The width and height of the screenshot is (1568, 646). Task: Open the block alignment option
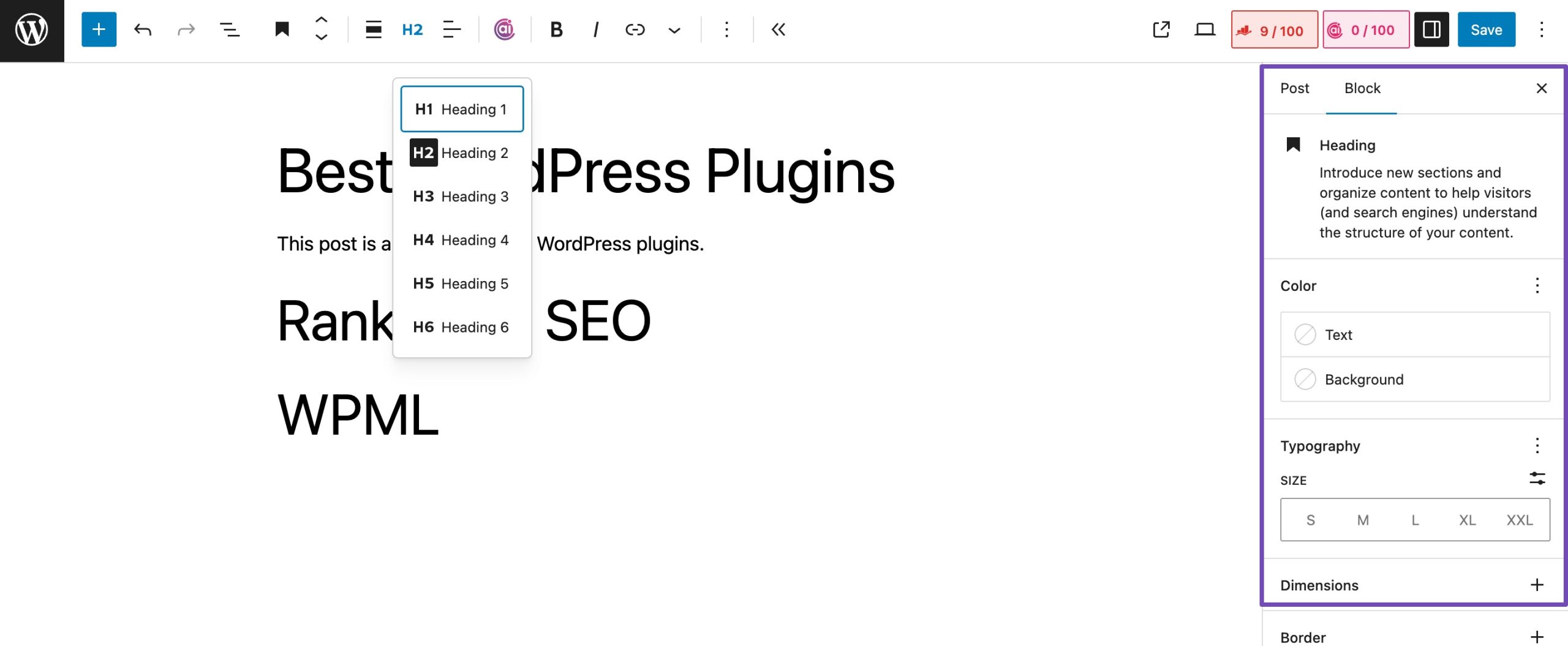pyautogui.click(x=373, y=29)
